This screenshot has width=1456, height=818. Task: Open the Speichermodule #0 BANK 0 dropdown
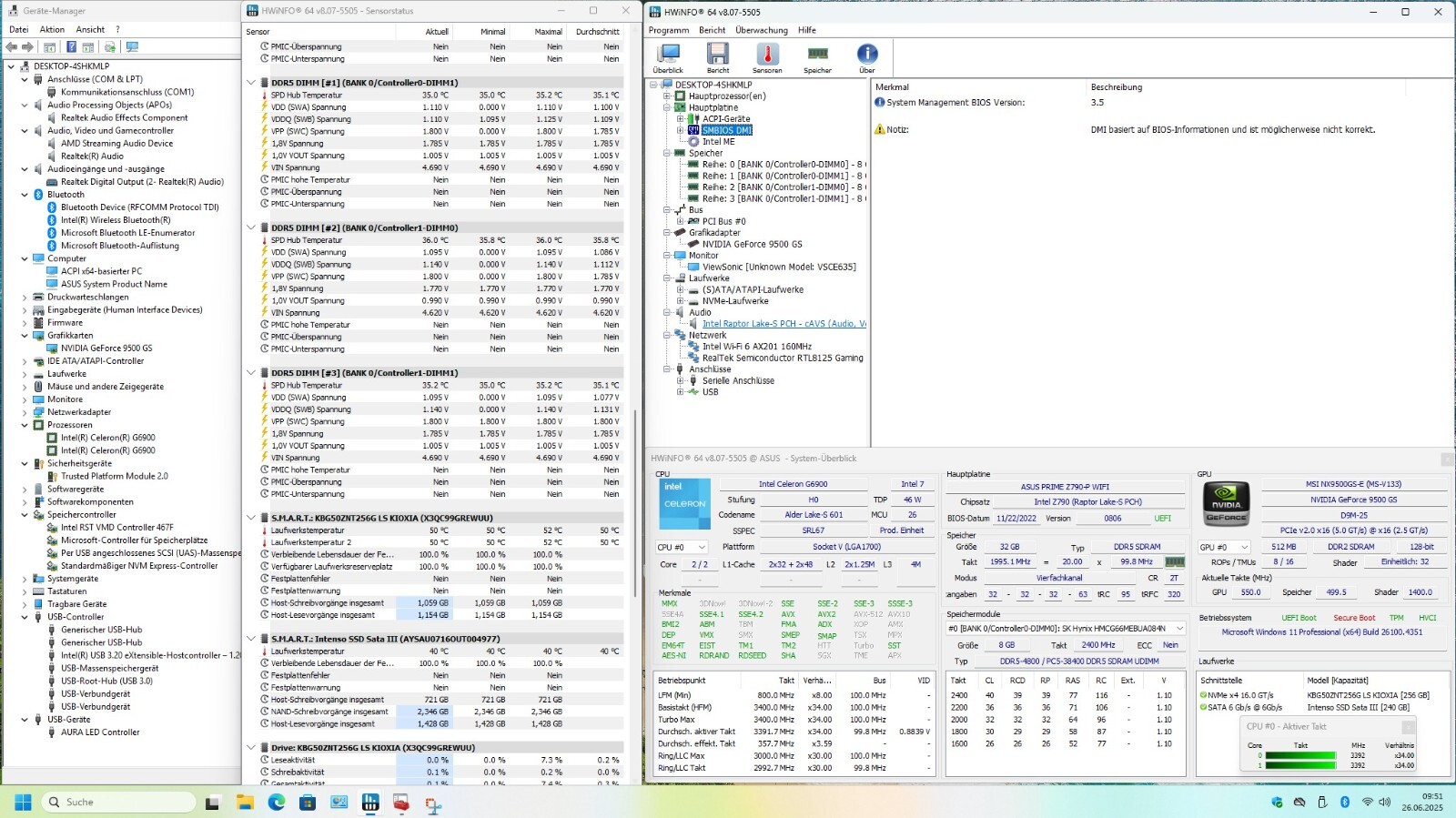(x=1066, y=628)
